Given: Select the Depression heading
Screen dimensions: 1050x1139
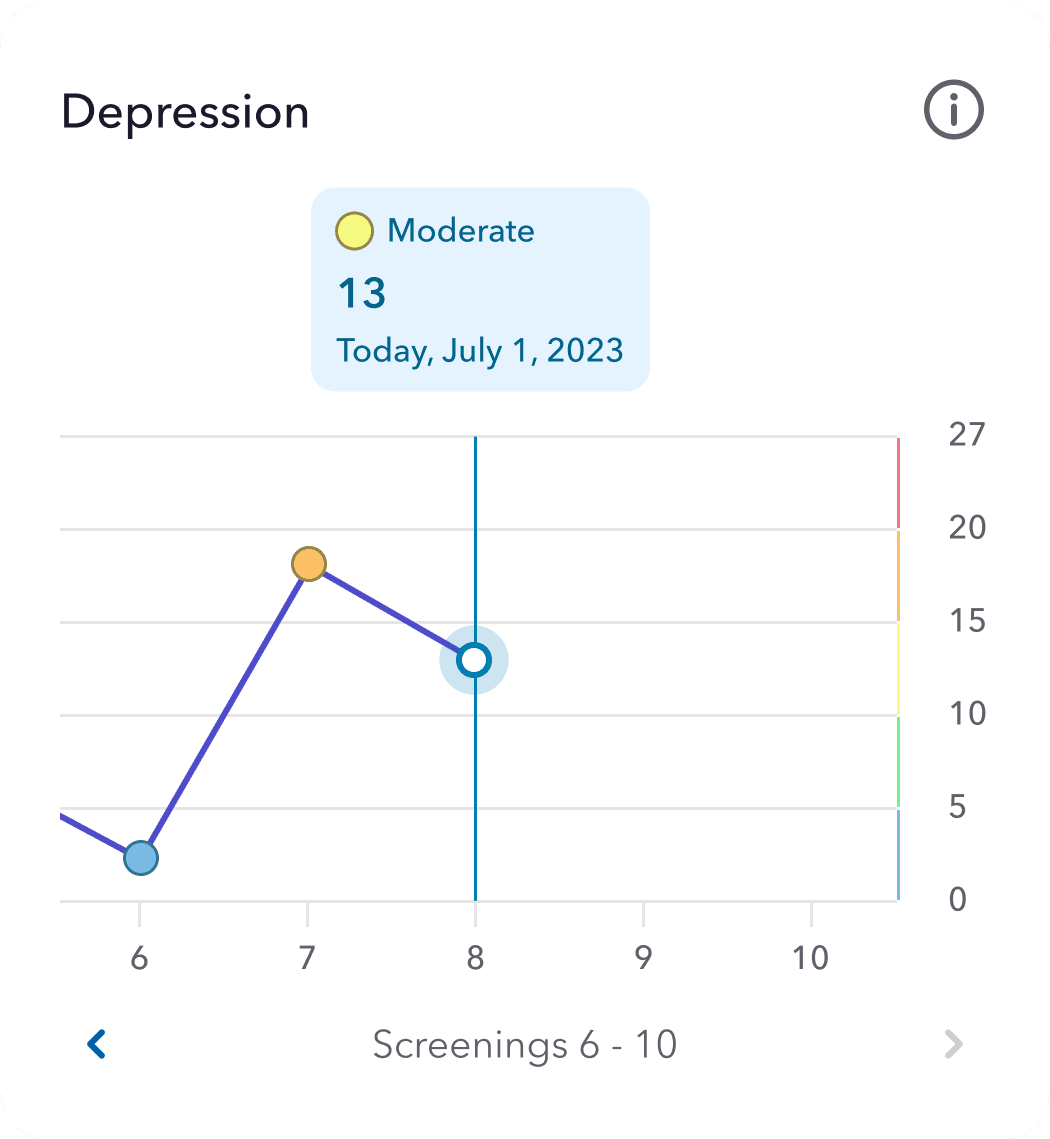Looking at the screenshot, I should pos(186,112).
